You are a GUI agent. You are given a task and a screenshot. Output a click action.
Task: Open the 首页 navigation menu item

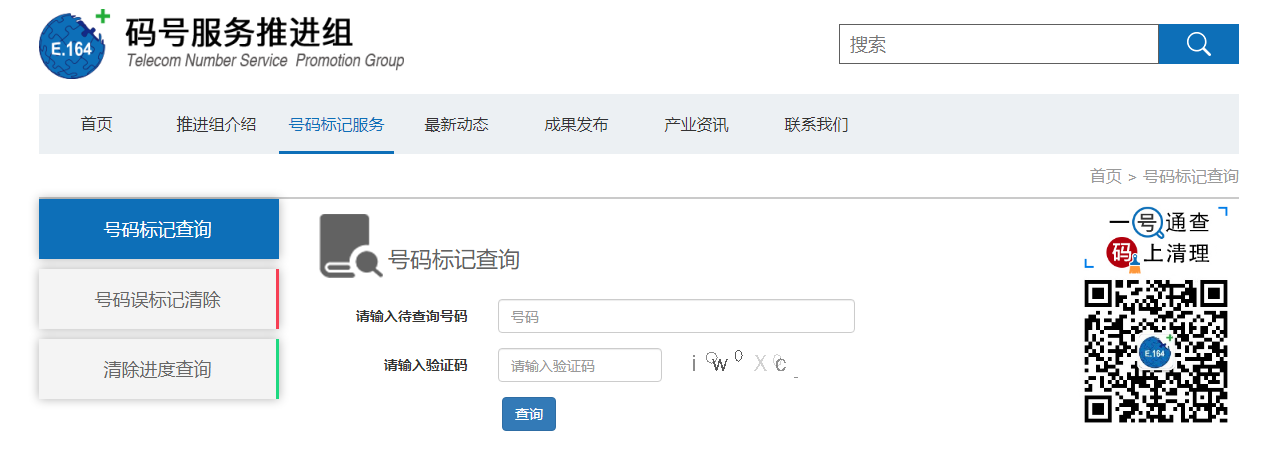97,125
